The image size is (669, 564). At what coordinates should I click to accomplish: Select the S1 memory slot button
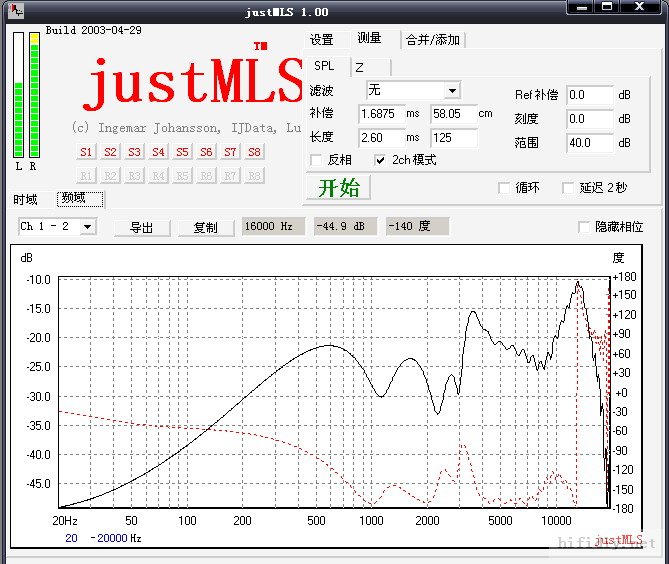pyautogui.click(x=86, y=152)
